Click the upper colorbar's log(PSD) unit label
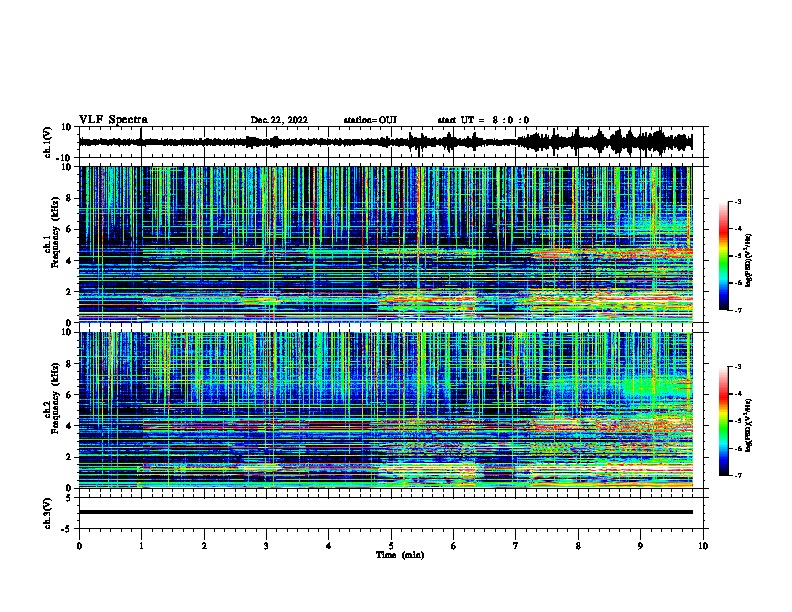 coord(748,261)
